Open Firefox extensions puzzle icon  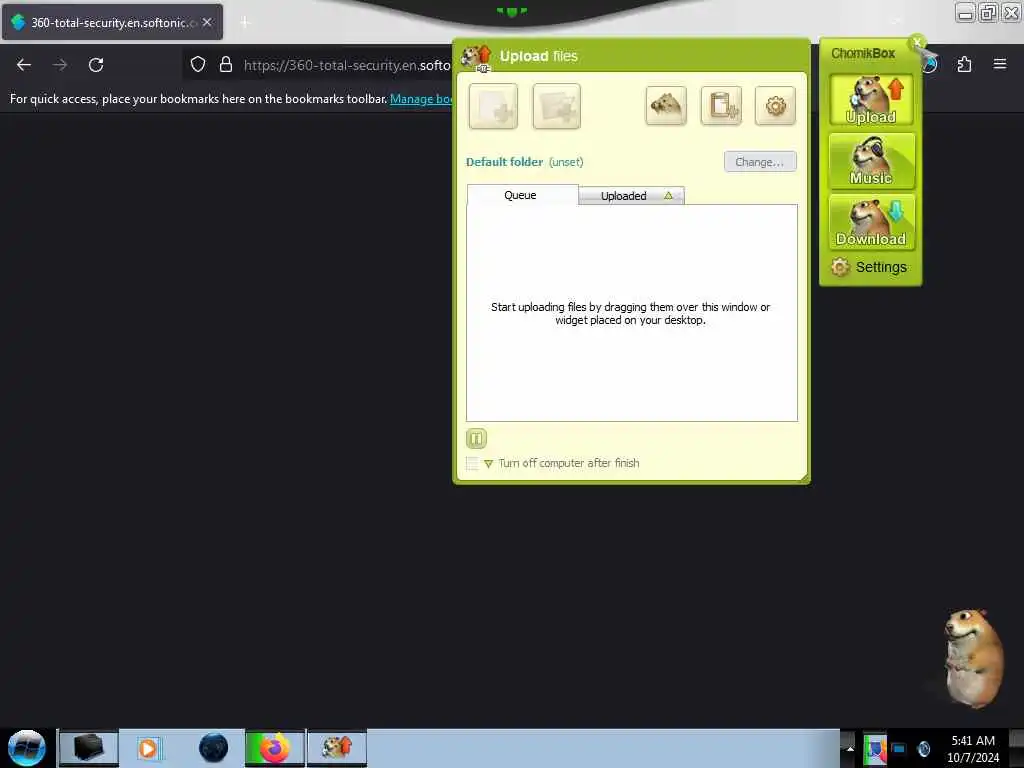coord(964,64)
